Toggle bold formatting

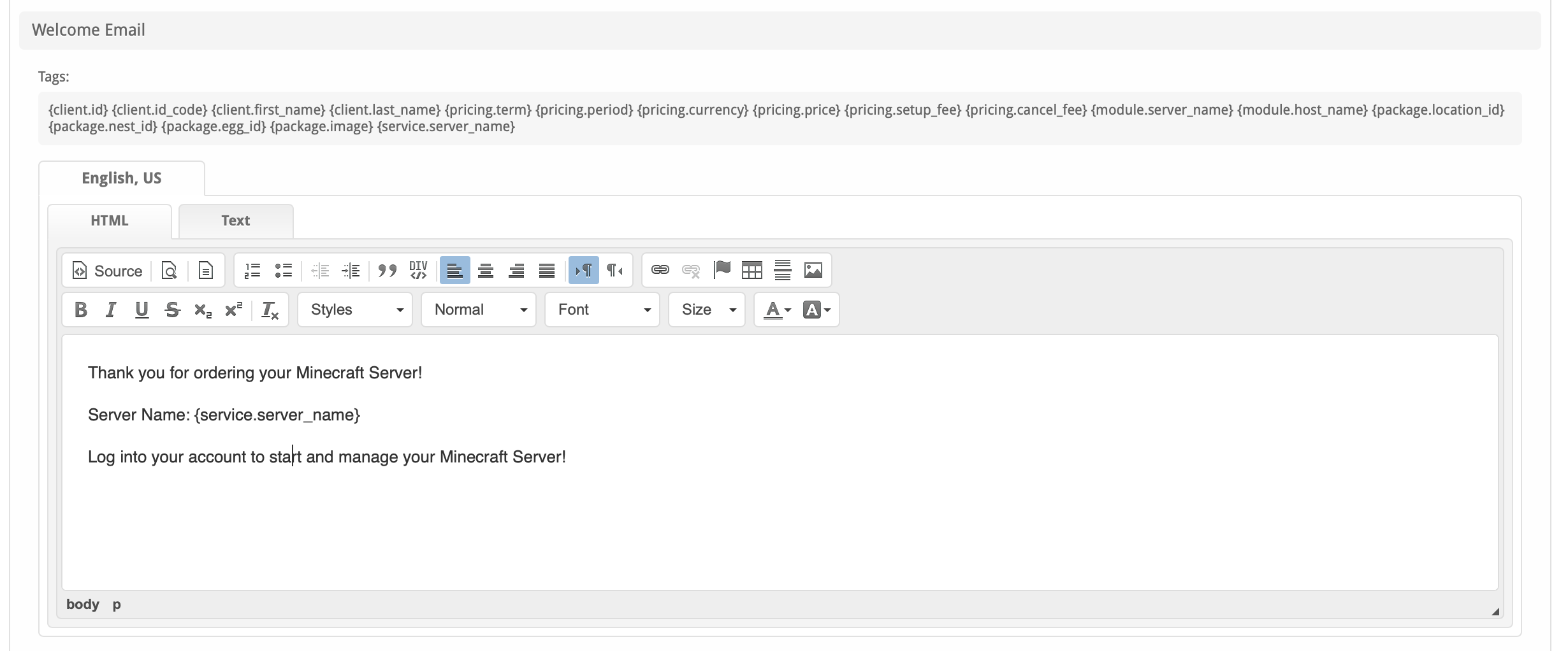click(80, 310)
